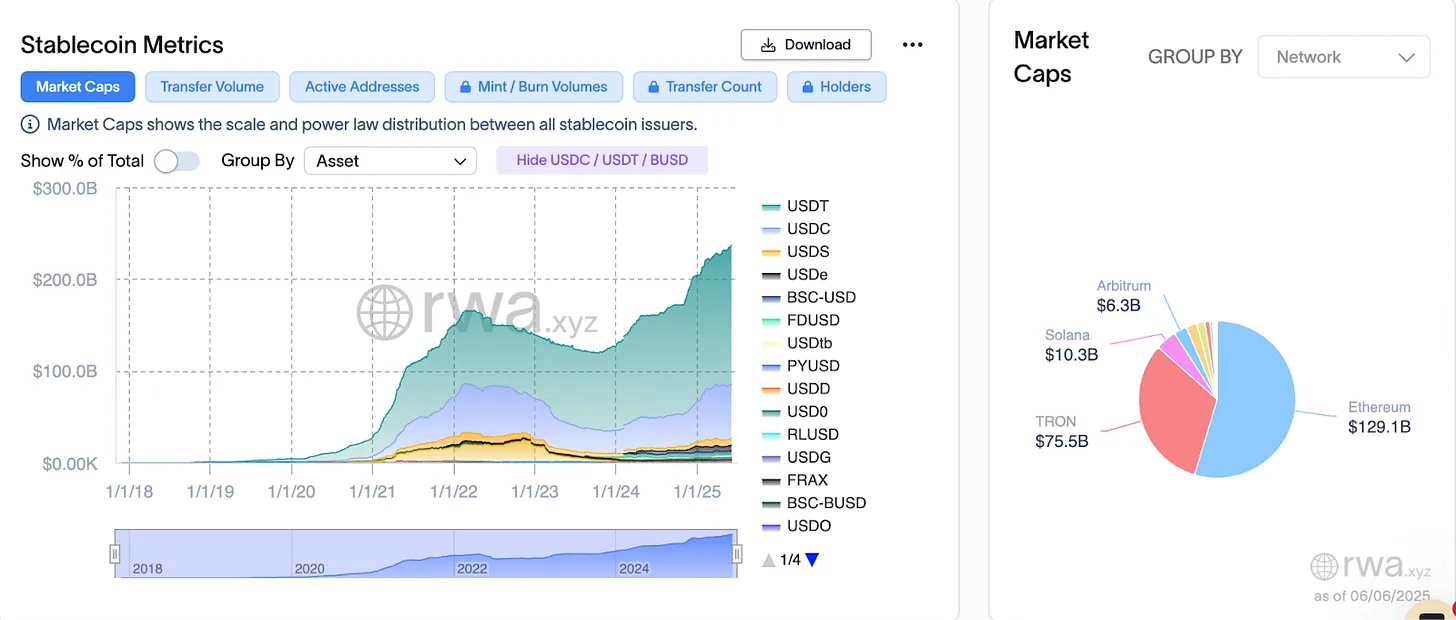Toggle USDO series in the legend
1456x620 pixels.
coord(795,526)
